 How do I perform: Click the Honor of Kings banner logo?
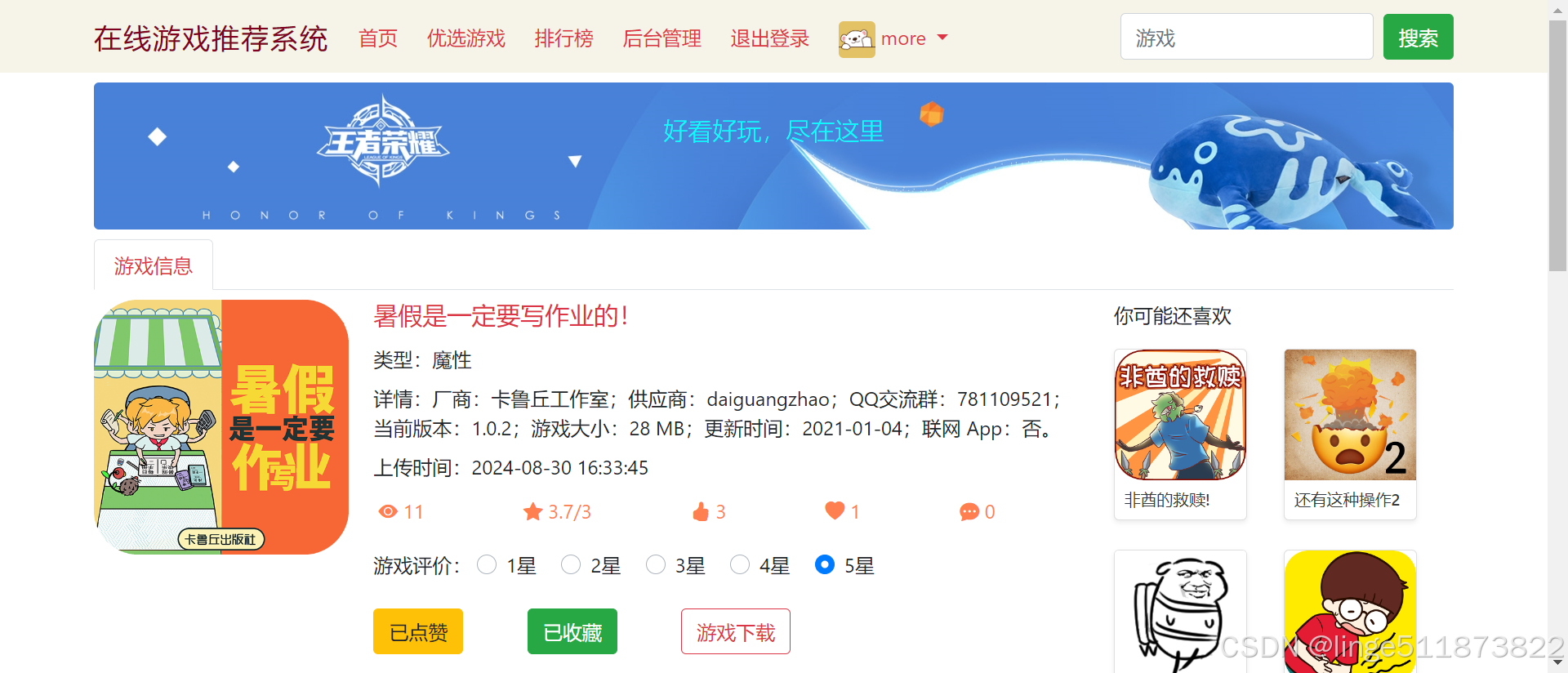coord(383,142)
